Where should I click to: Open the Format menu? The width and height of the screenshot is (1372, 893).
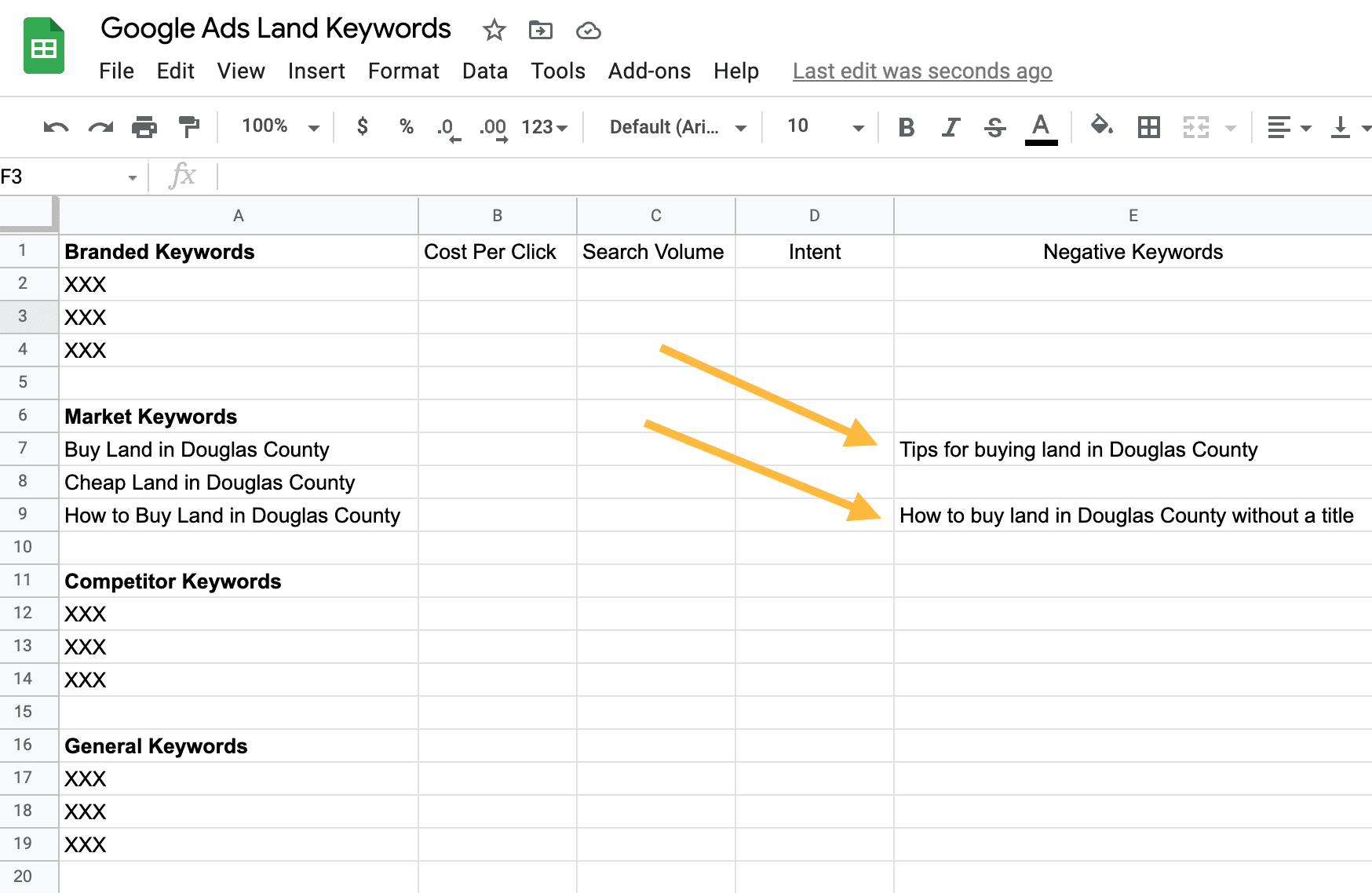(x=403, y=71)
